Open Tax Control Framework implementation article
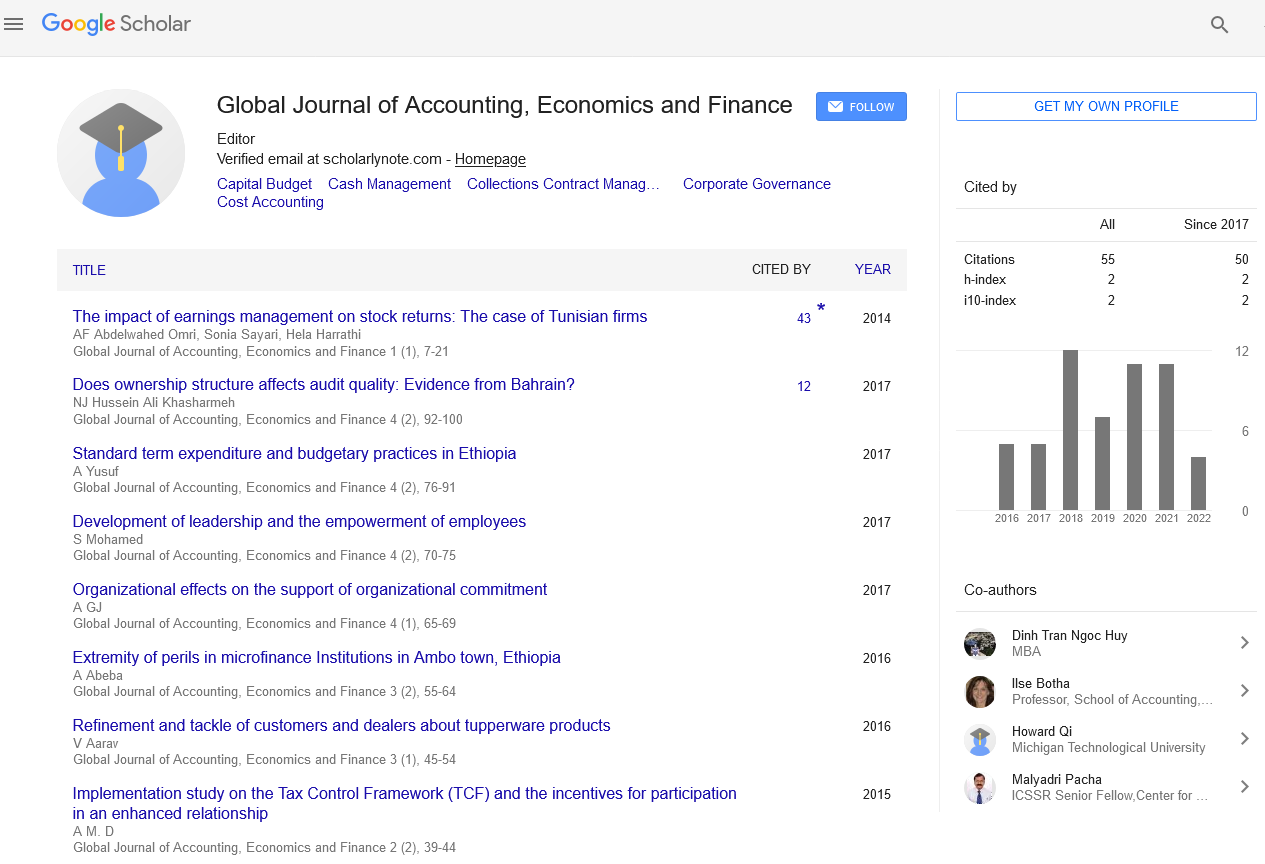 coord(405,803)
